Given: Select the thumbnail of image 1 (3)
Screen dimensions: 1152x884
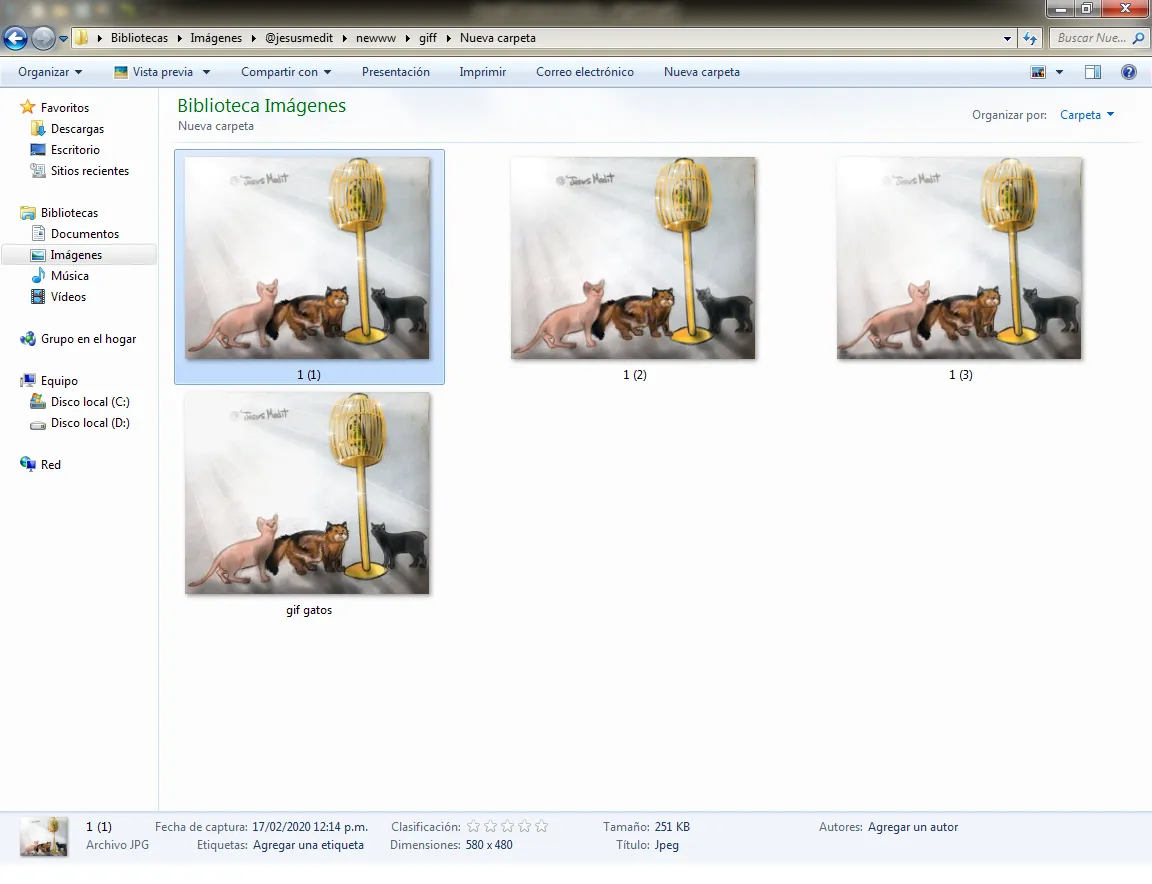Looking at the screenshot, I should tap(960, 258).
